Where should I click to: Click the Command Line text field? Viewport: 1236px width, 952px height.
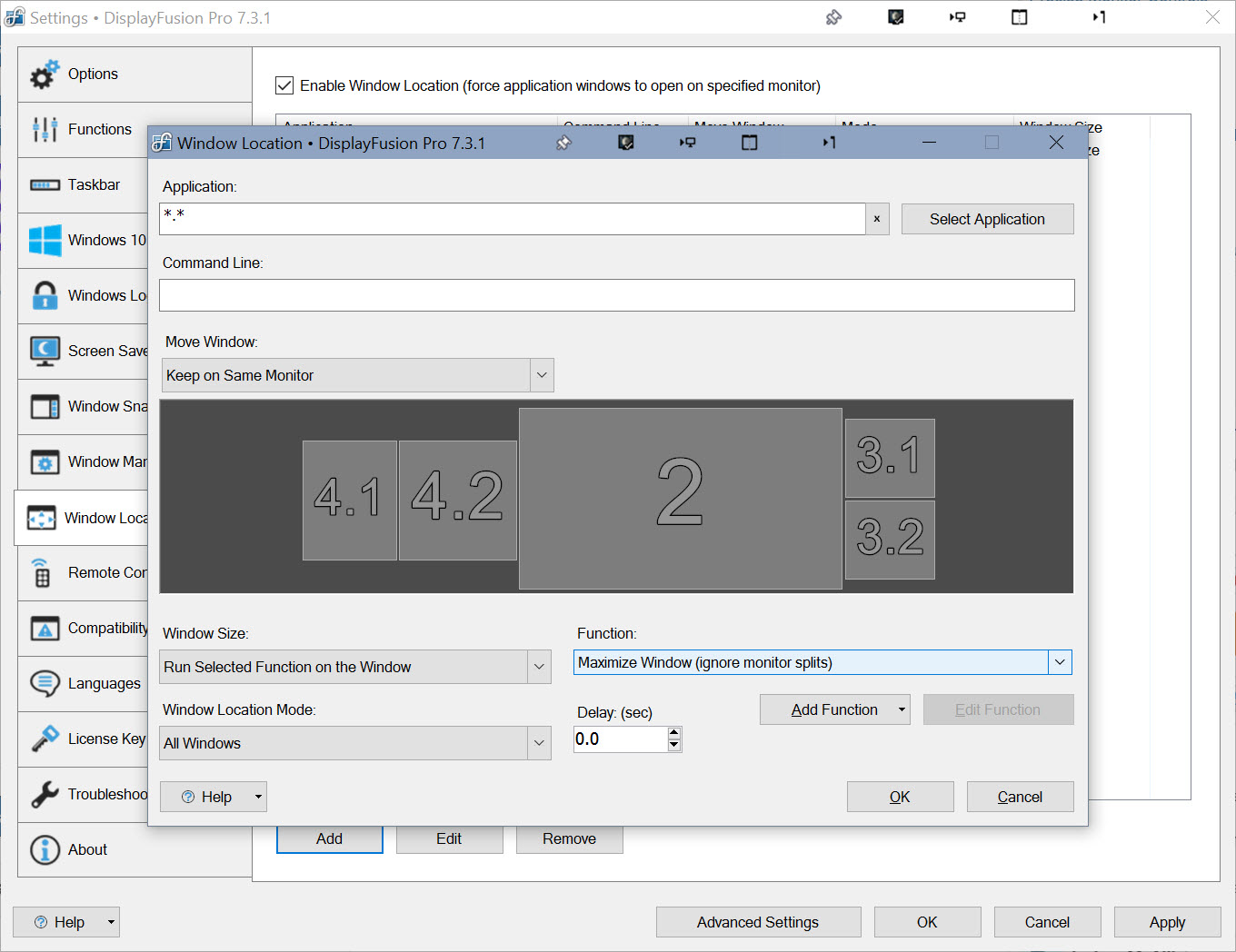[x=617, y=295]
